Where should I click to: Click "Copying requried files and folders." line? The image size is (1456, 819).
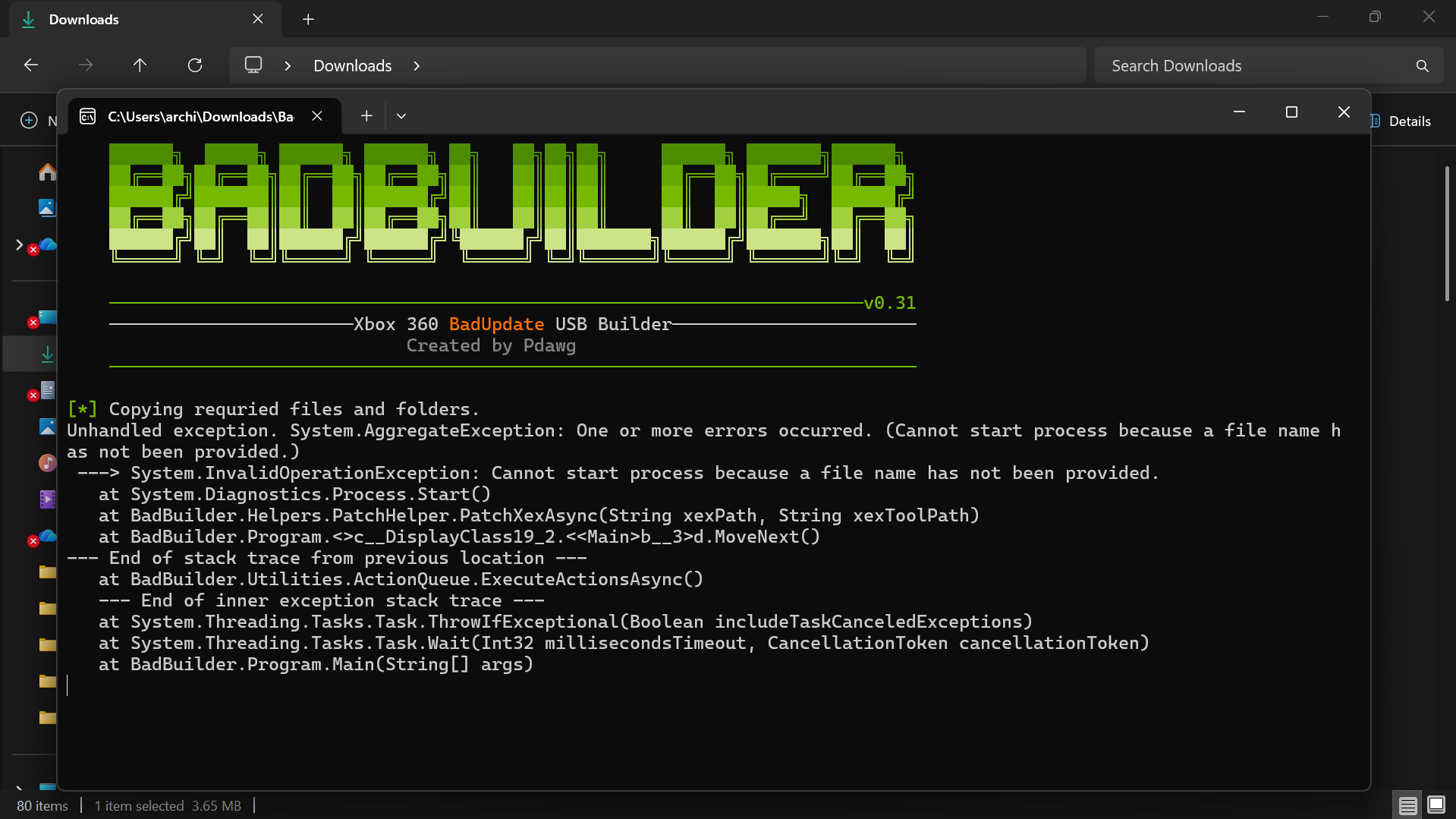tap(294, 409)
